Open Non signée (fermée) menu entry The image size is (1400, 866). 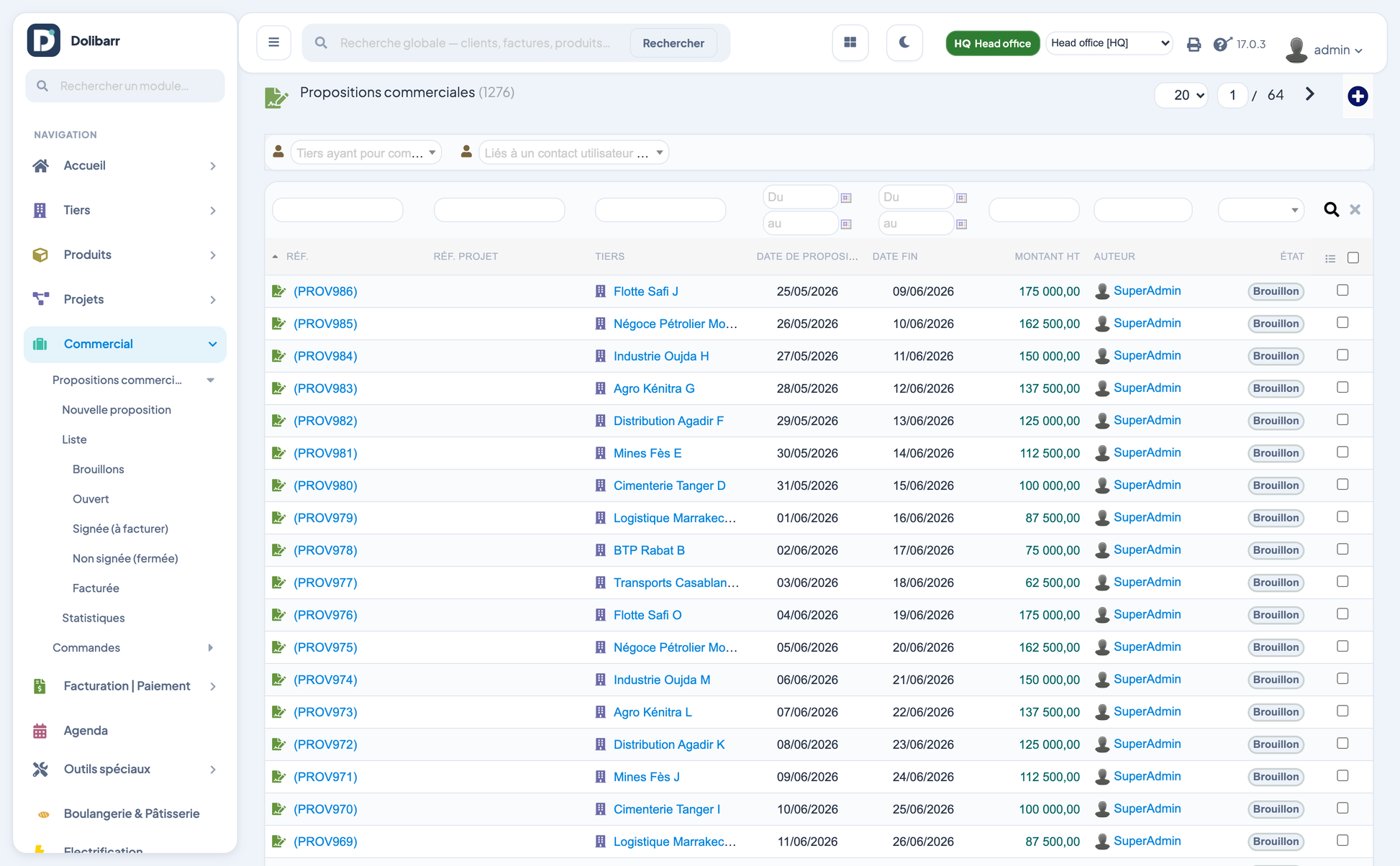point(125,559)
